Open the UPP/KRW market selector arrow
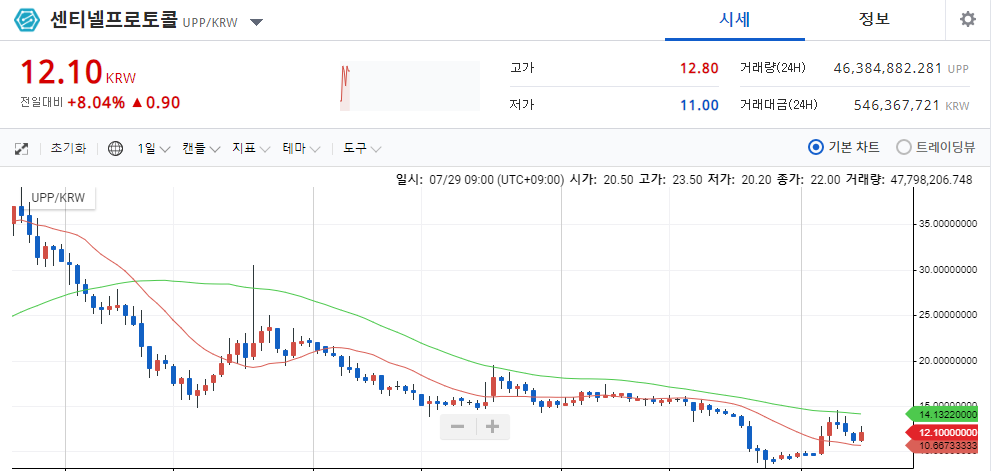The image size is (991, 471). tap(256, 23)
